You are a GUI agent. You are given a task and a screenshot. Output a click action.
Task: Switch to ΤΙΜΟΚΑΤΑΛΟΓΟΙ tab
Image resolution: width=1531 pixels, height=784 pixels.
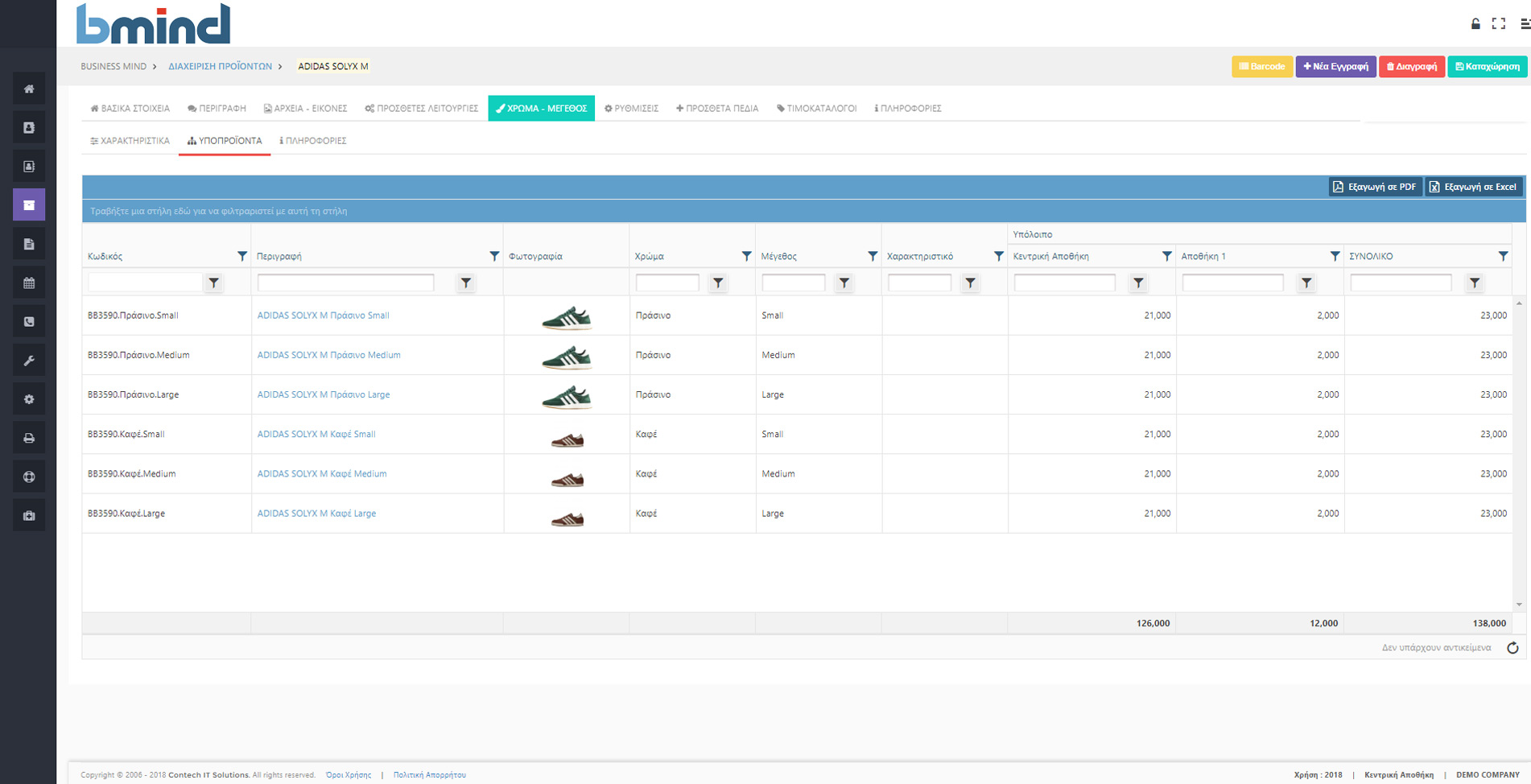(816, 108)
